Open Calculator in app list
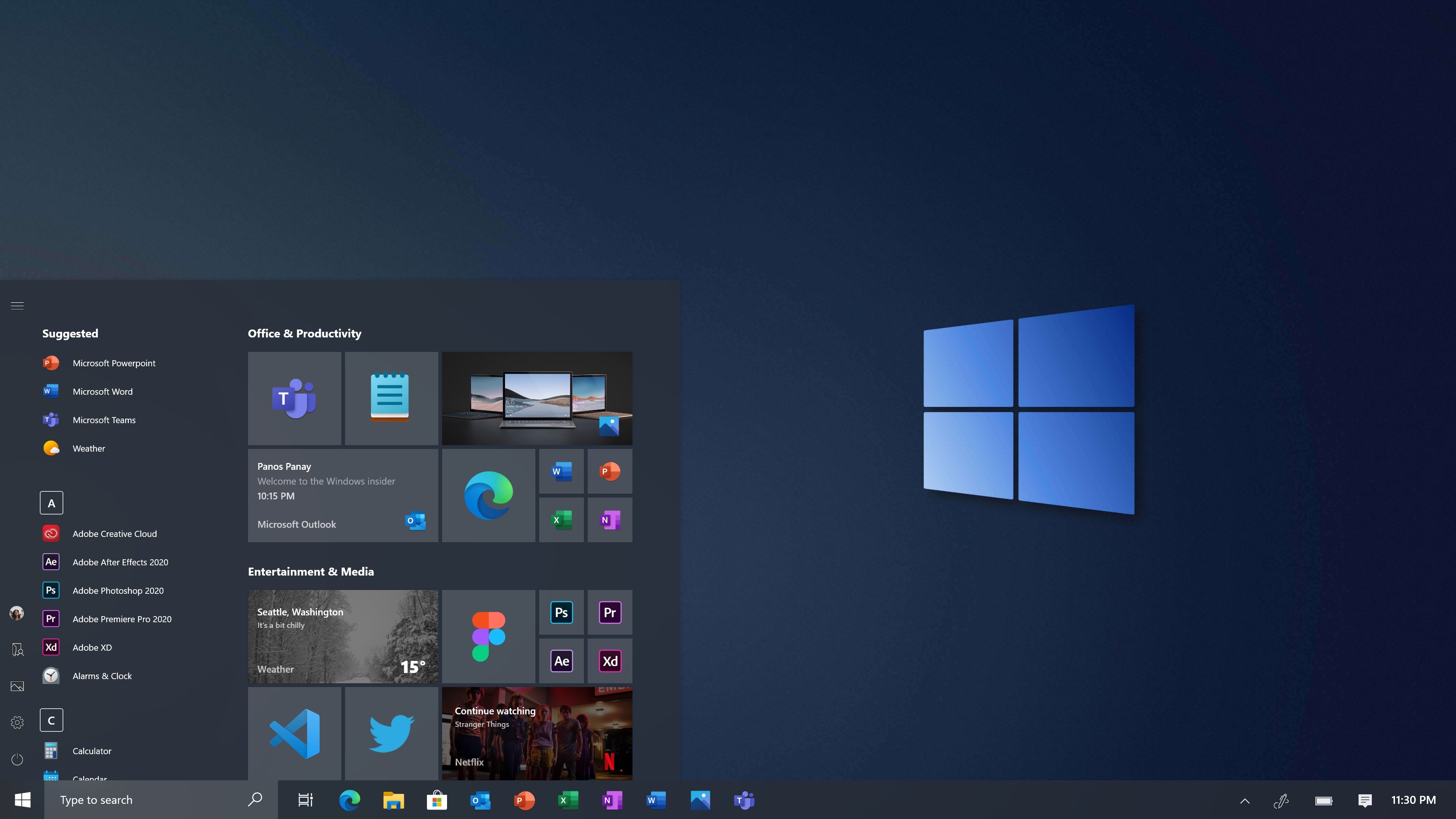Screen dimensions: 1456x819 [77, 751]
